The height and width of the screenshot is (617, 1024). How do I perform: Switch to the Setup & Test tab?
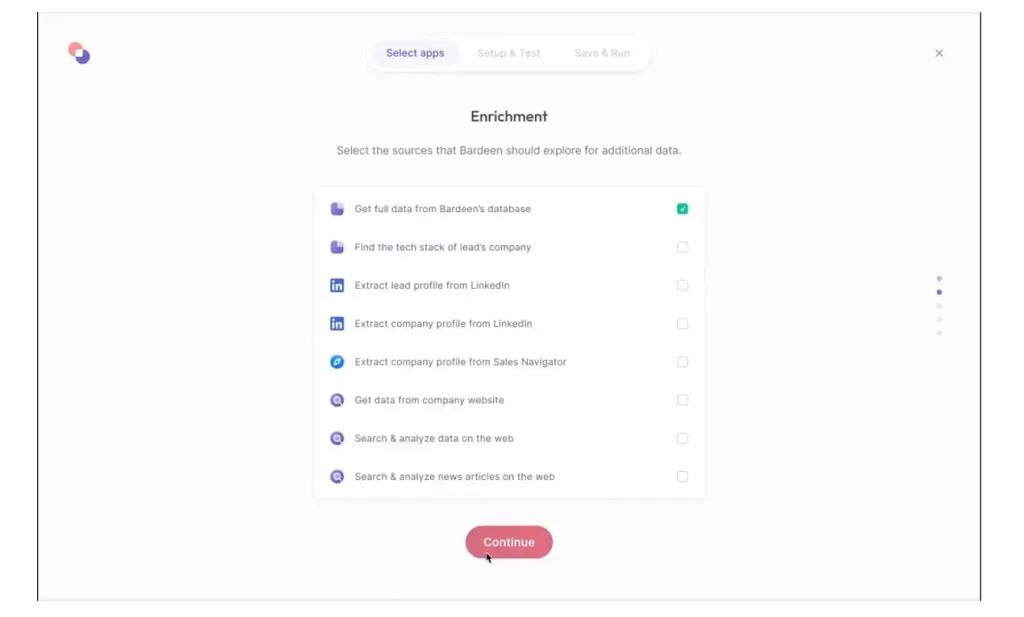(509, 53)
